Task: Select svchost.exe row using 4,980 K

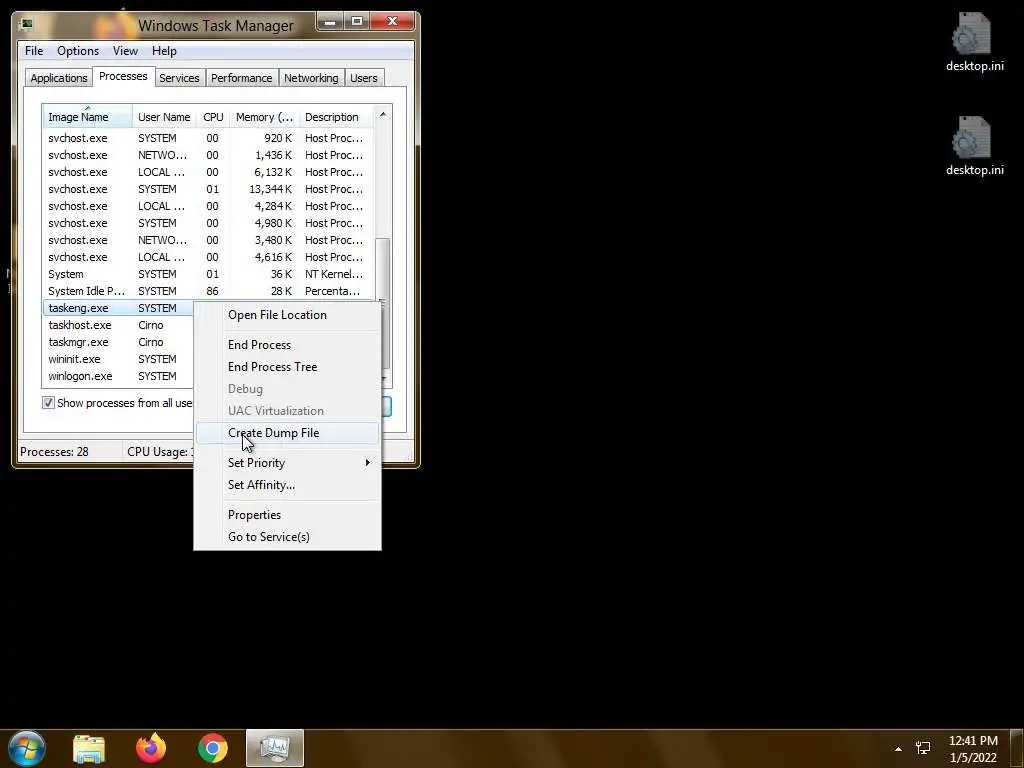Action: (x=208, y=223)
